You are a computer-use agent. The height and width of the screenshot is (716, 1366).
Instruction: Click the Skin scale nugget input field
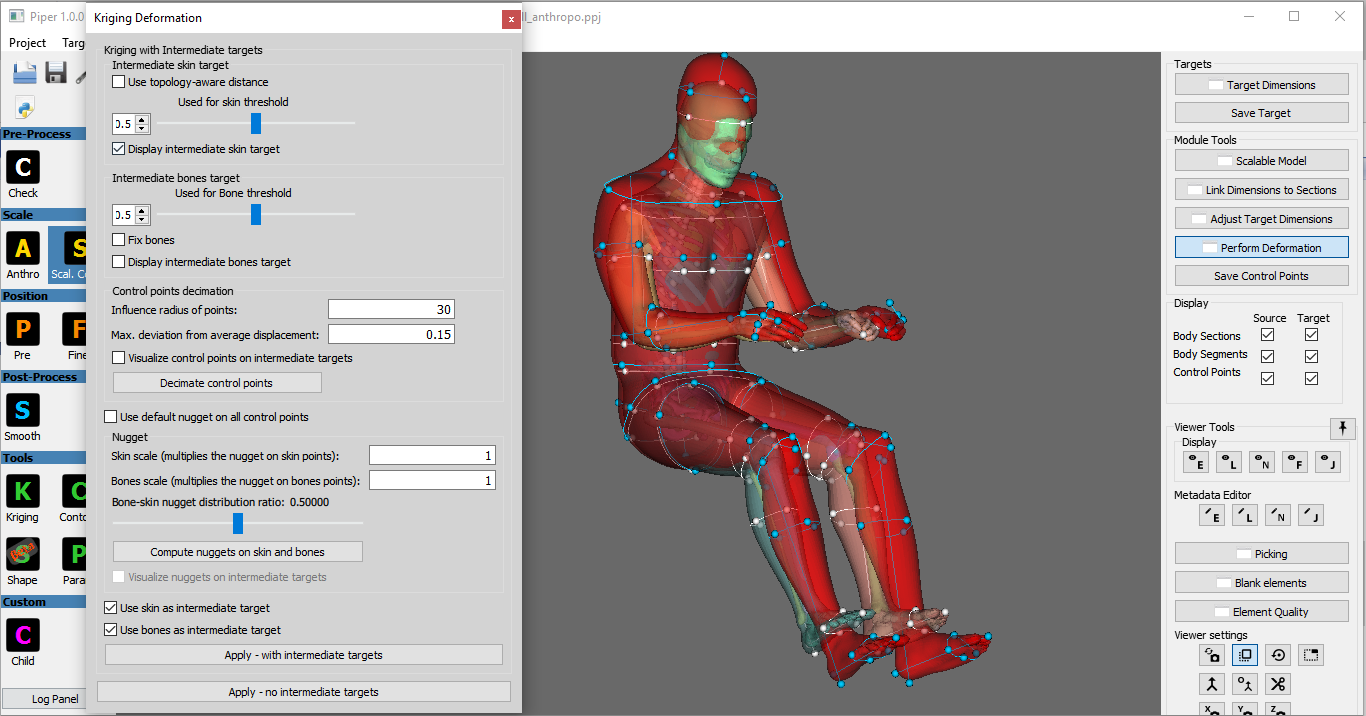pyautogui.click(x=432, y=456)
